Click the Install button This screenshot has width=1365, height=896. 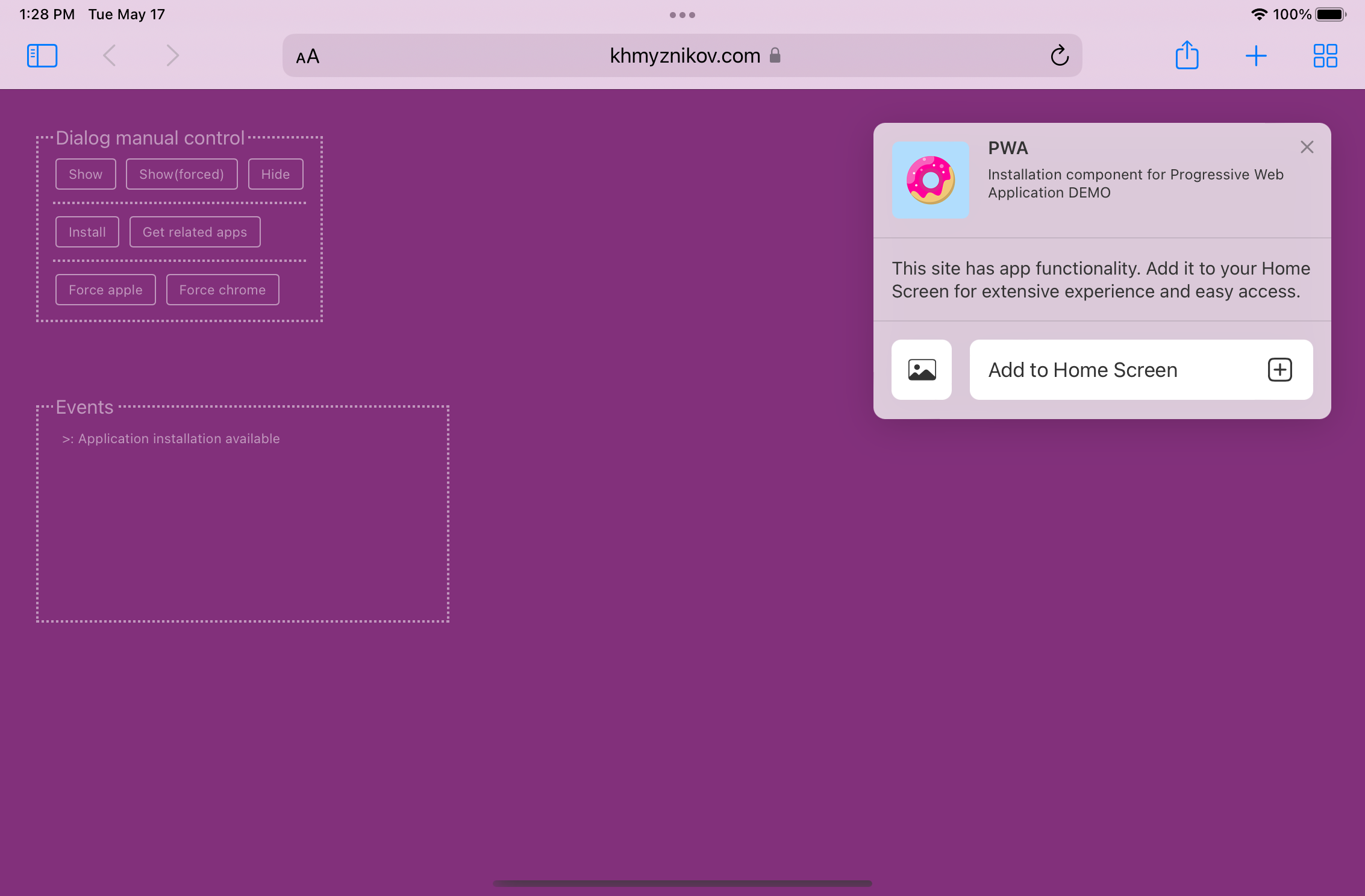click(x=87, y=232)
